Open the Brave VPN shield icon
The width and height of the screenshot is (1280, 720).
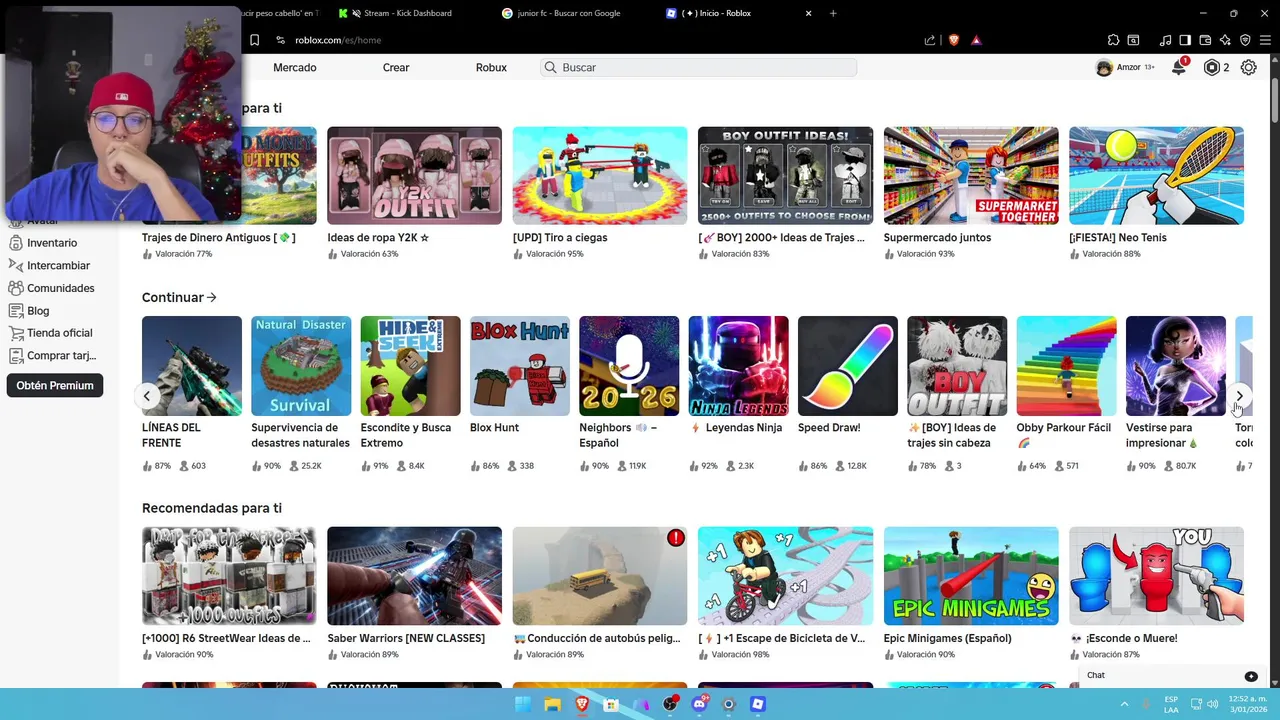click(x=1245, y=40)
